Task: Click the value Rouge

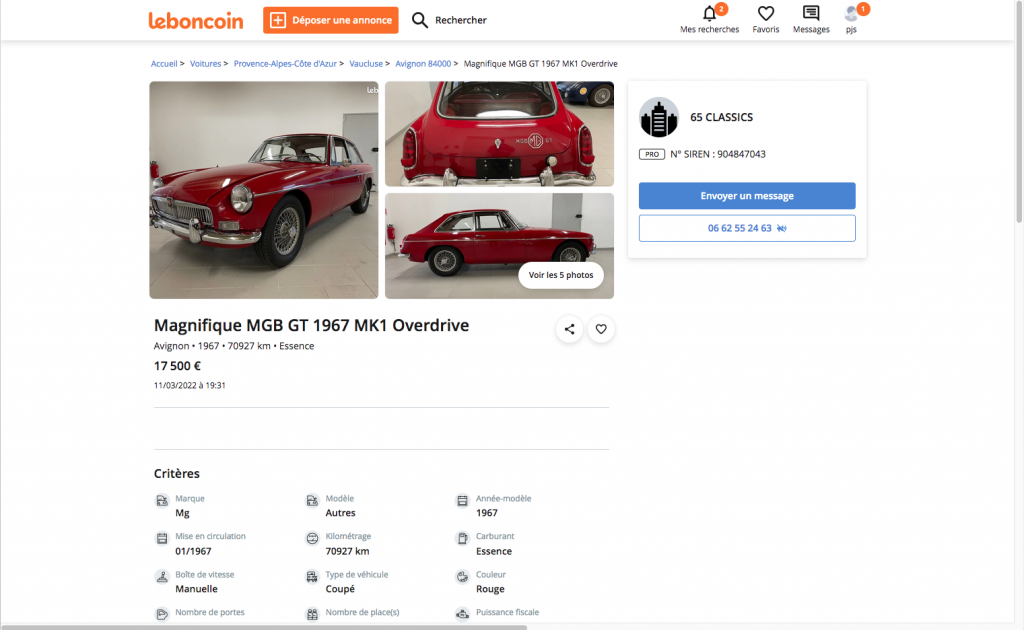Action: point(490,589)
